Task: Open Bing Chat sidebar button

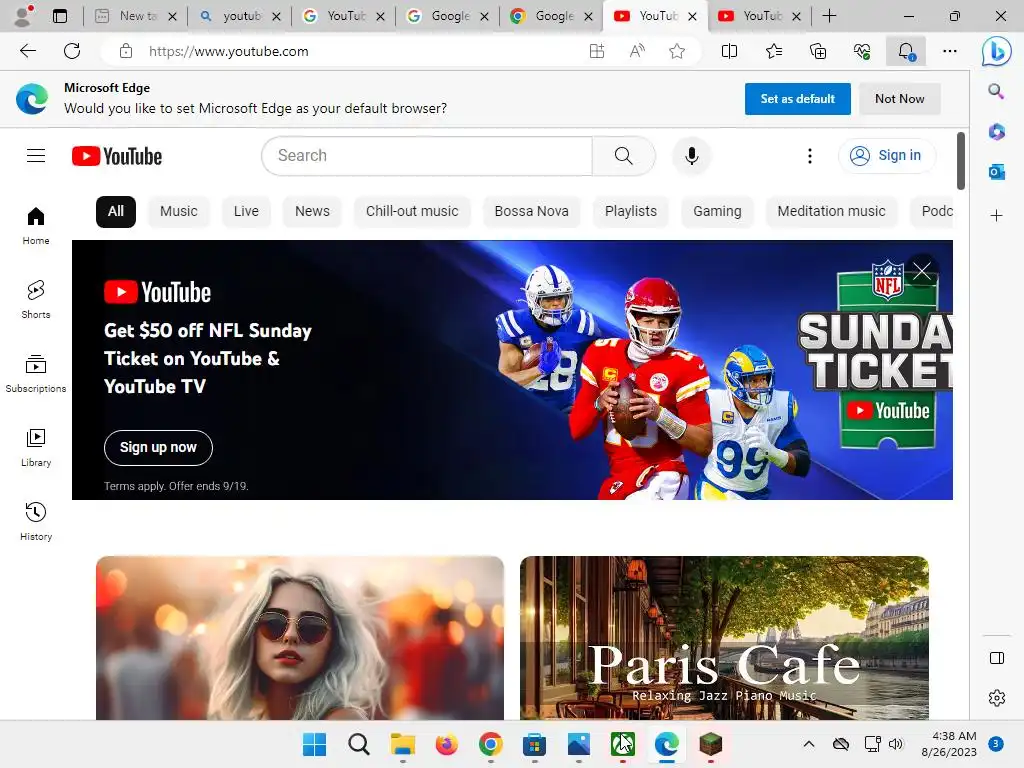Action: pos(997,51)
